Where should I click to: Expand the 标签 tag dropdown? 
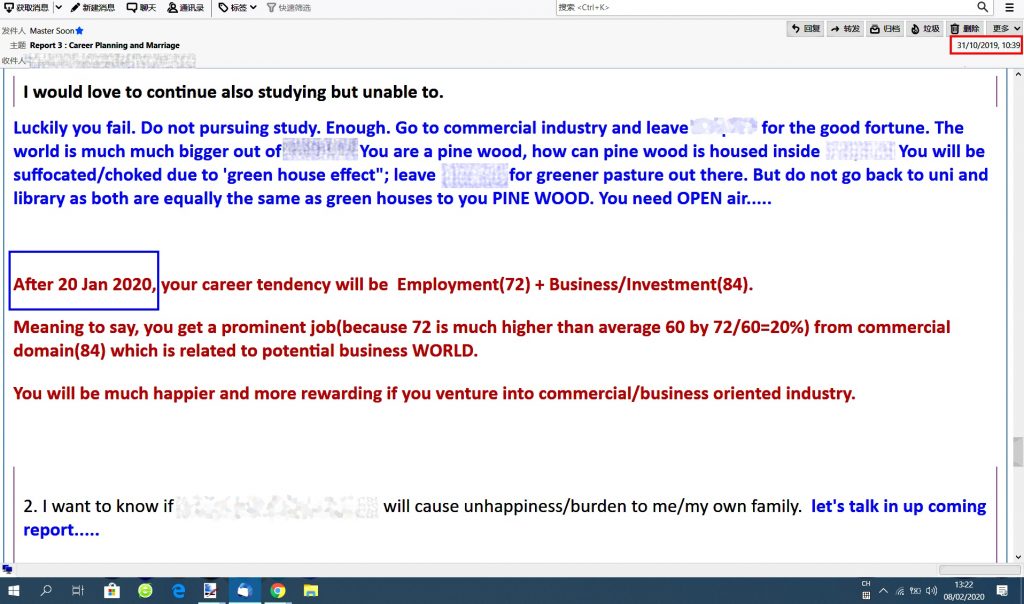tap(237, 7)
